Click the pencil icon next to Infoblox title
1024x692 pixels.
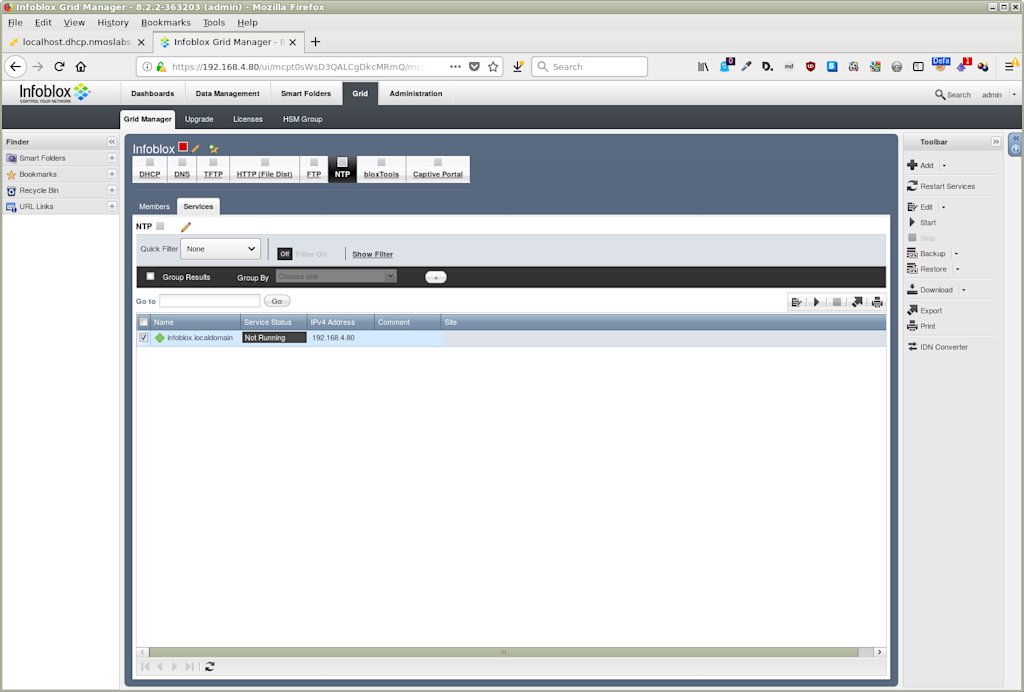coord(195,148)
